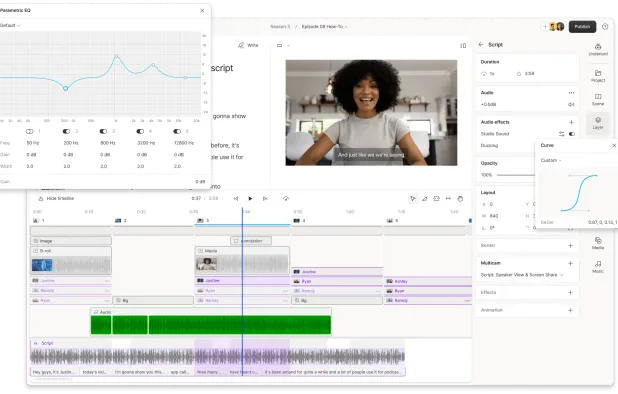Viewport: 618px width, 394px height.
Task: Add a Multicam with the plus button
Action: (x=570, y=263)
